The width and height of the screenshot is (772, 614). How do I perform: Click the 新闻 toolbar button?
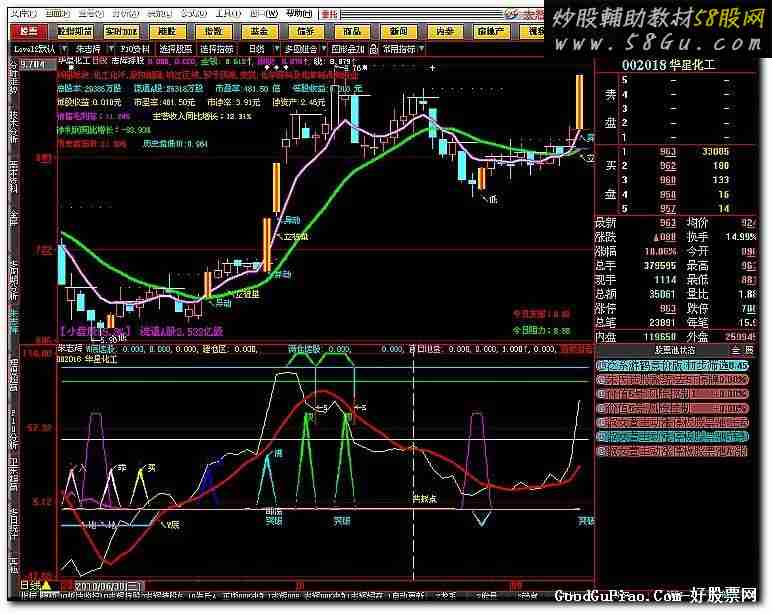[398, 32]
